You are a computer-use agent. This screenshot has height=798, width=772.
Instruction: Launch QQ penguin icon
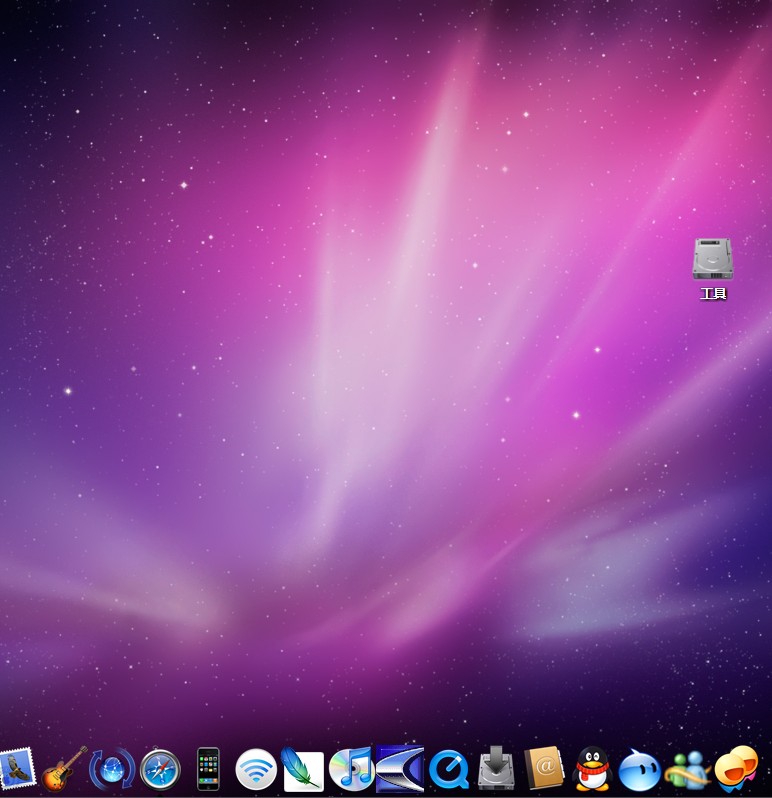tap(592, 769)
